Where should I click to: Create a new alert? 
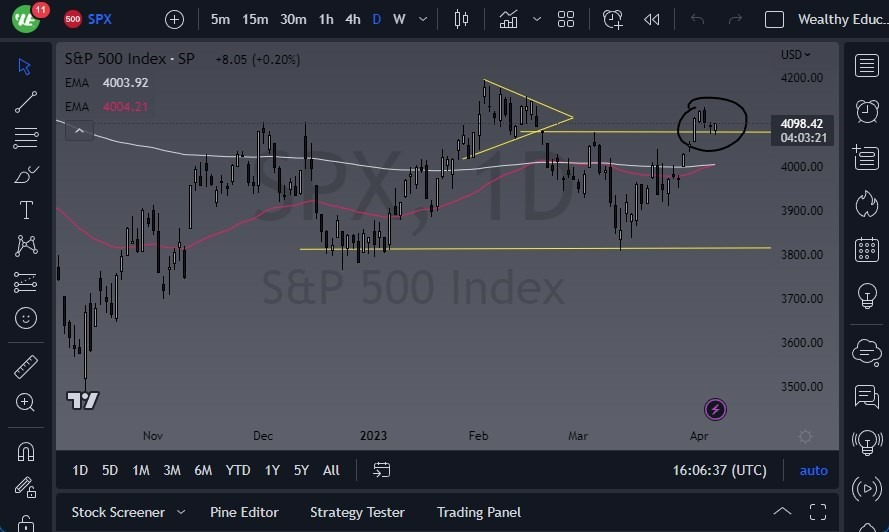pyautogui.click(x=613, y=20)
